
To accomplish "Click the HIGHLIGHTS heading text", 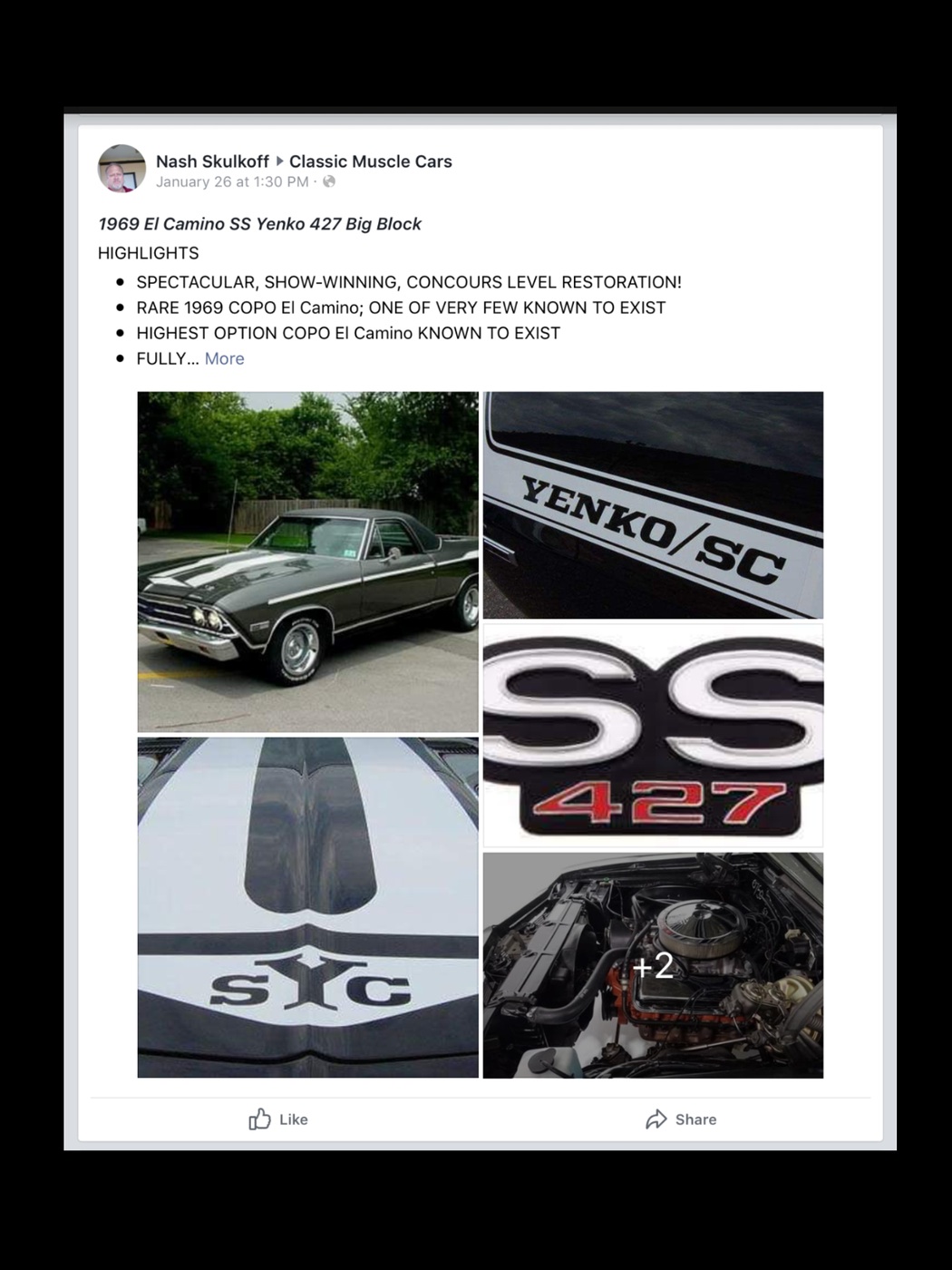I will 148,253.
